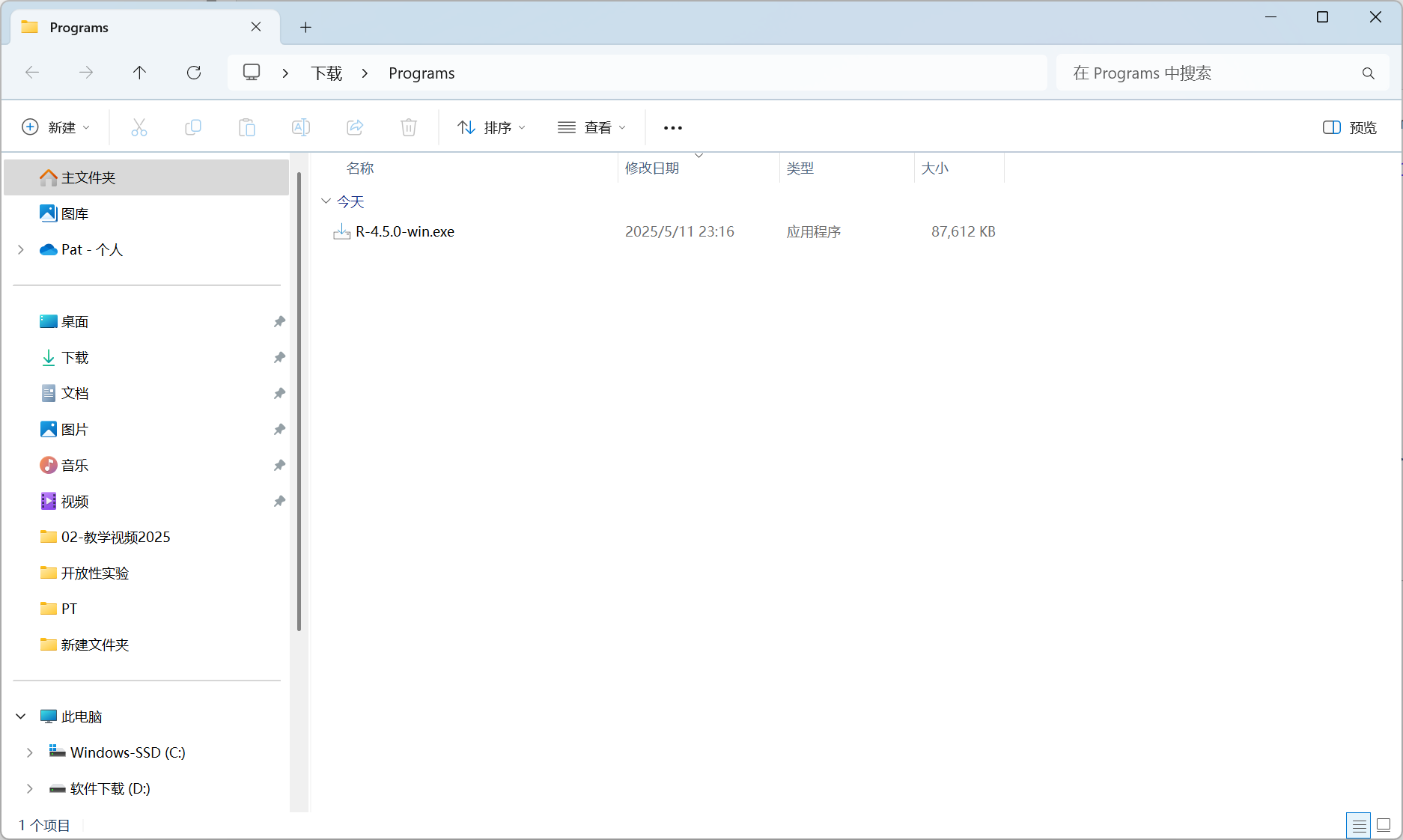Click Programs in the address breadcrumb
The height and width of the screenshot is (840, 1403).
point(421,73)
